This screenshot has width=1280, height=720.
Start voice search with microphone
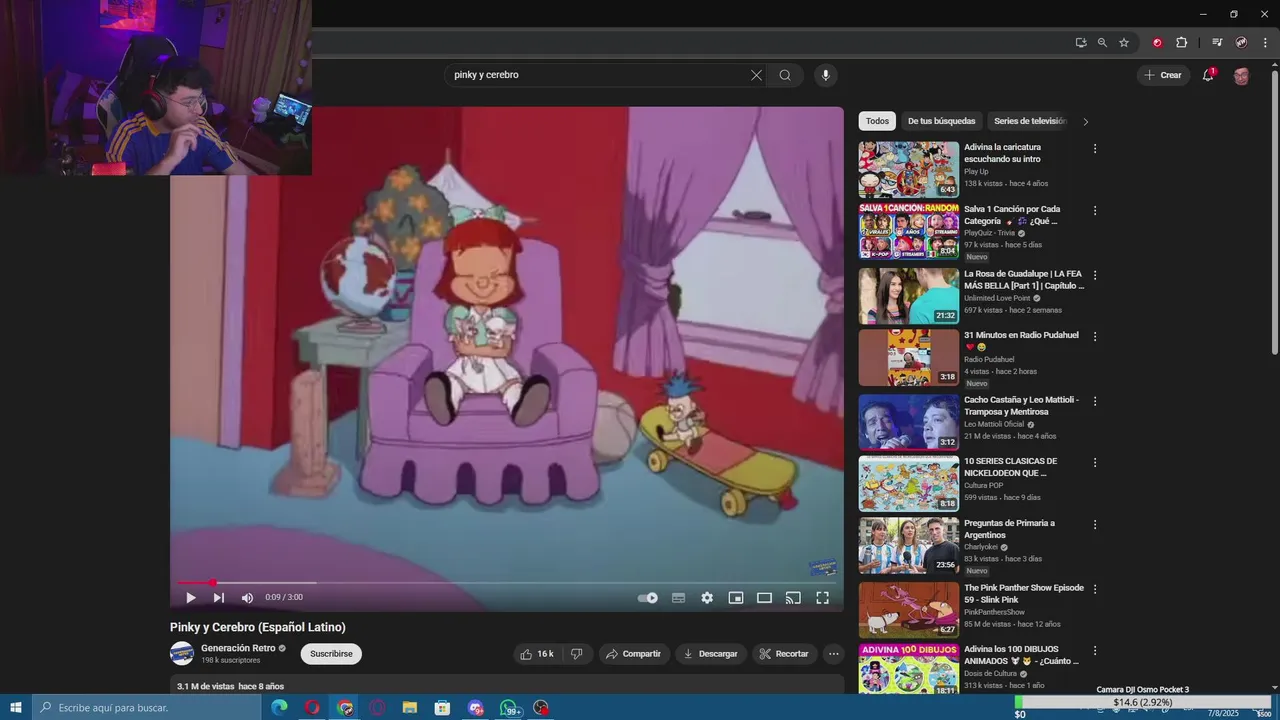click(825, 75)
